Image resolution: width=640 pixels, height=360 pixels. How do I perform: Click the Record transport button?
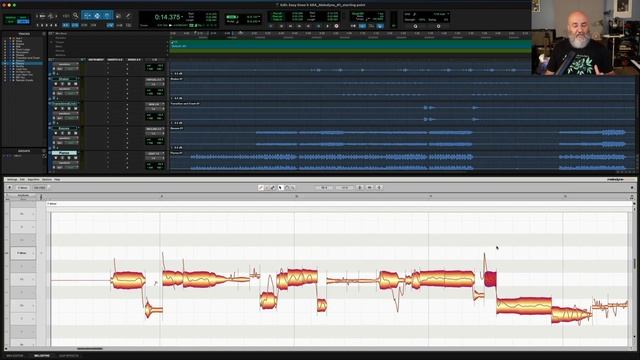pos(336,26)
